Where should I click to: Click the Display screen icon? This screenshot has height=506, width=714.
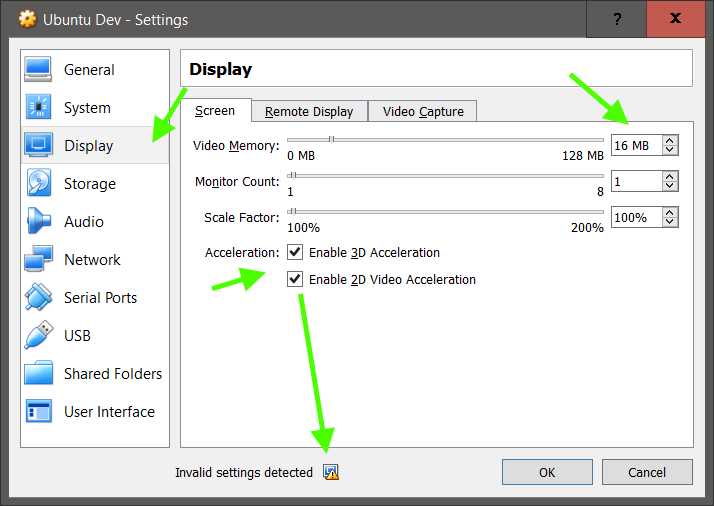(x=38, y=145)
